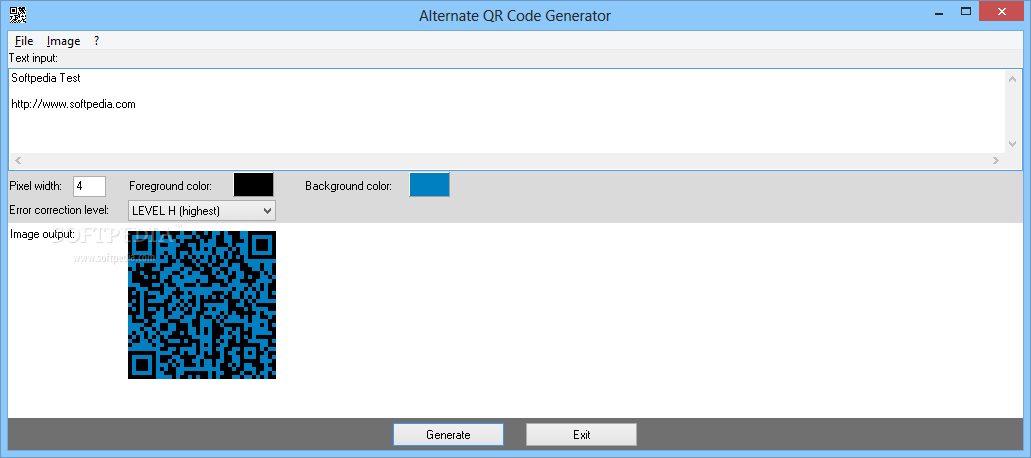Click the horizontal scroll right arrow
This screenshot has height=458, width=1031.
(995, 160)
